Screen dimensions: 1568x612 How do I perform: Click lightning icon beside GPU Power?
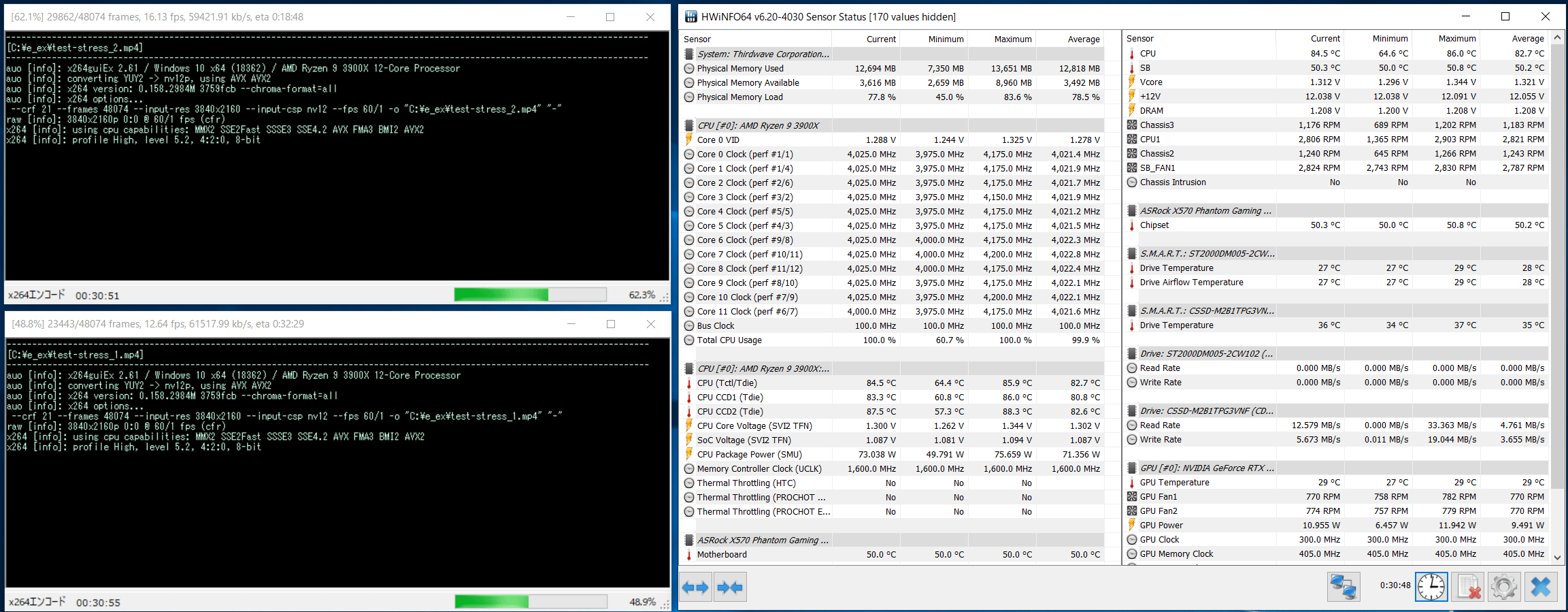pyautogui.click(x=1132, y=525)
